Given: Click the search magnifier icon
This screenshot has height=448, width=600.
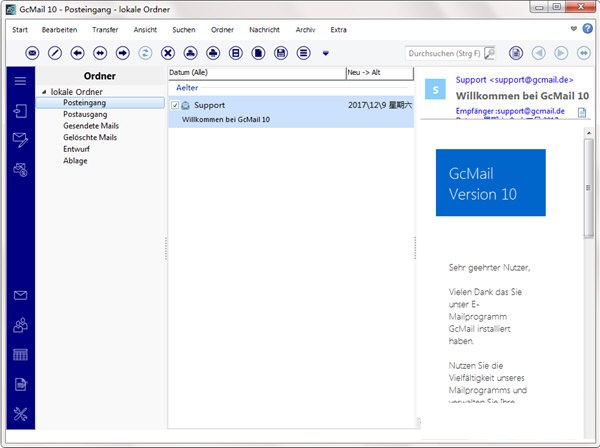Looking at the screenshot, I should coord(489,53).
